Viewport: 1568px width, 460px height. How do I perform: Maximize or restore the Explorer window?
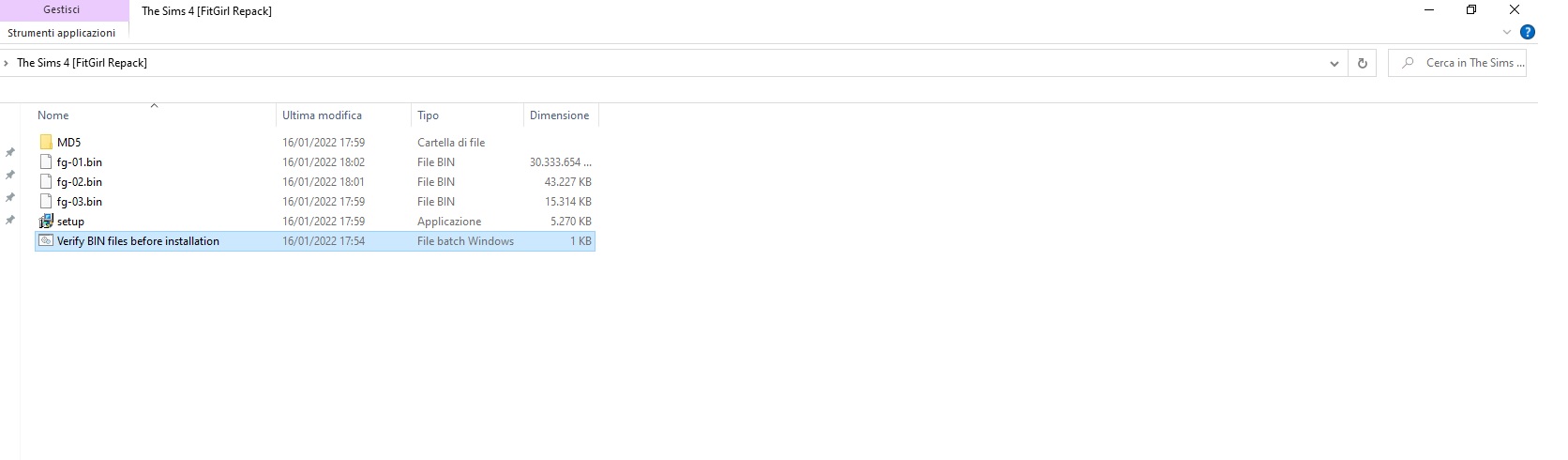click(x=1470, y=10)
